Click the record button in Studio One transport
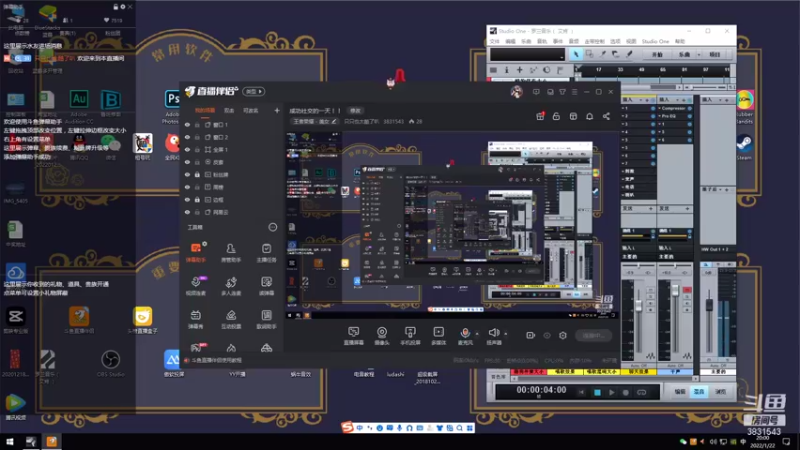Screen dimensions: 800x450 click(626, 392)
